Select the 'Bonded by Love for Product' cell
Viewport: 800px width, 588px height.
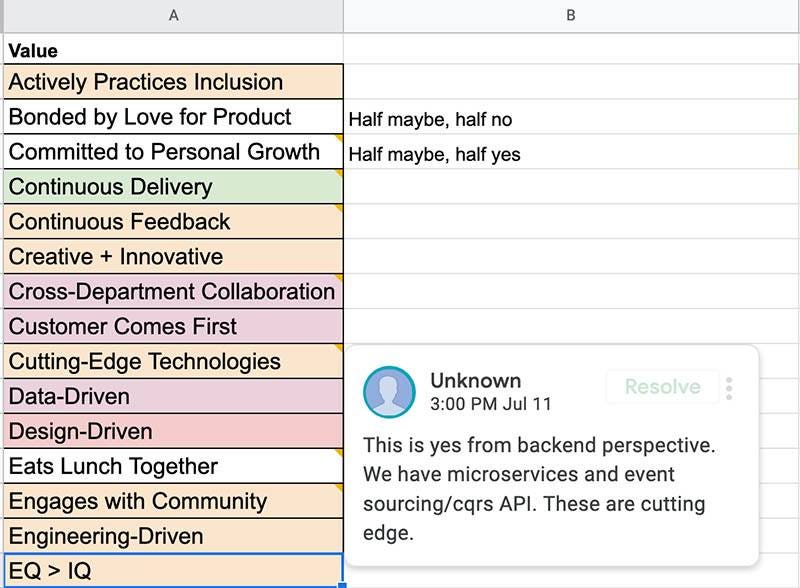click(x=173, y=117)
